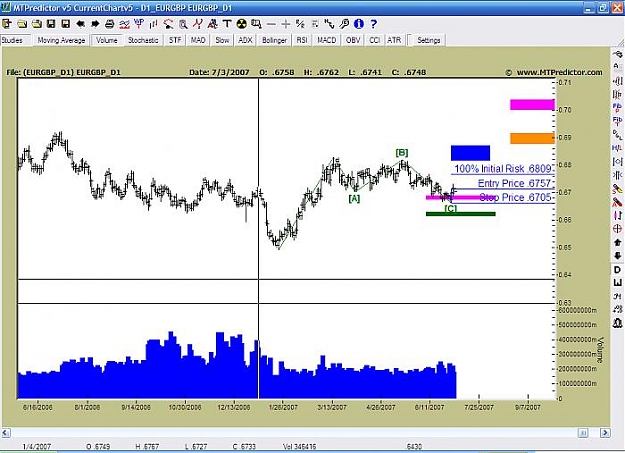The height and width of the screenshot is (453, 625).
Task: Select the T text tool
Action: coord(227,24)
